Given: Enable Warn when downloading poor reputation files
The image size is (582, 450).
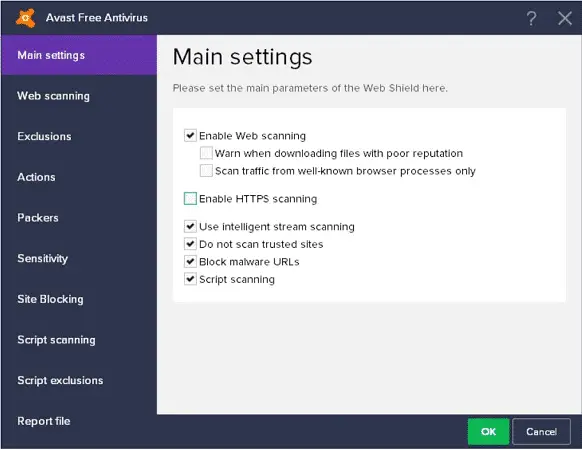Looking at the screenshot, I should point(206,153).
